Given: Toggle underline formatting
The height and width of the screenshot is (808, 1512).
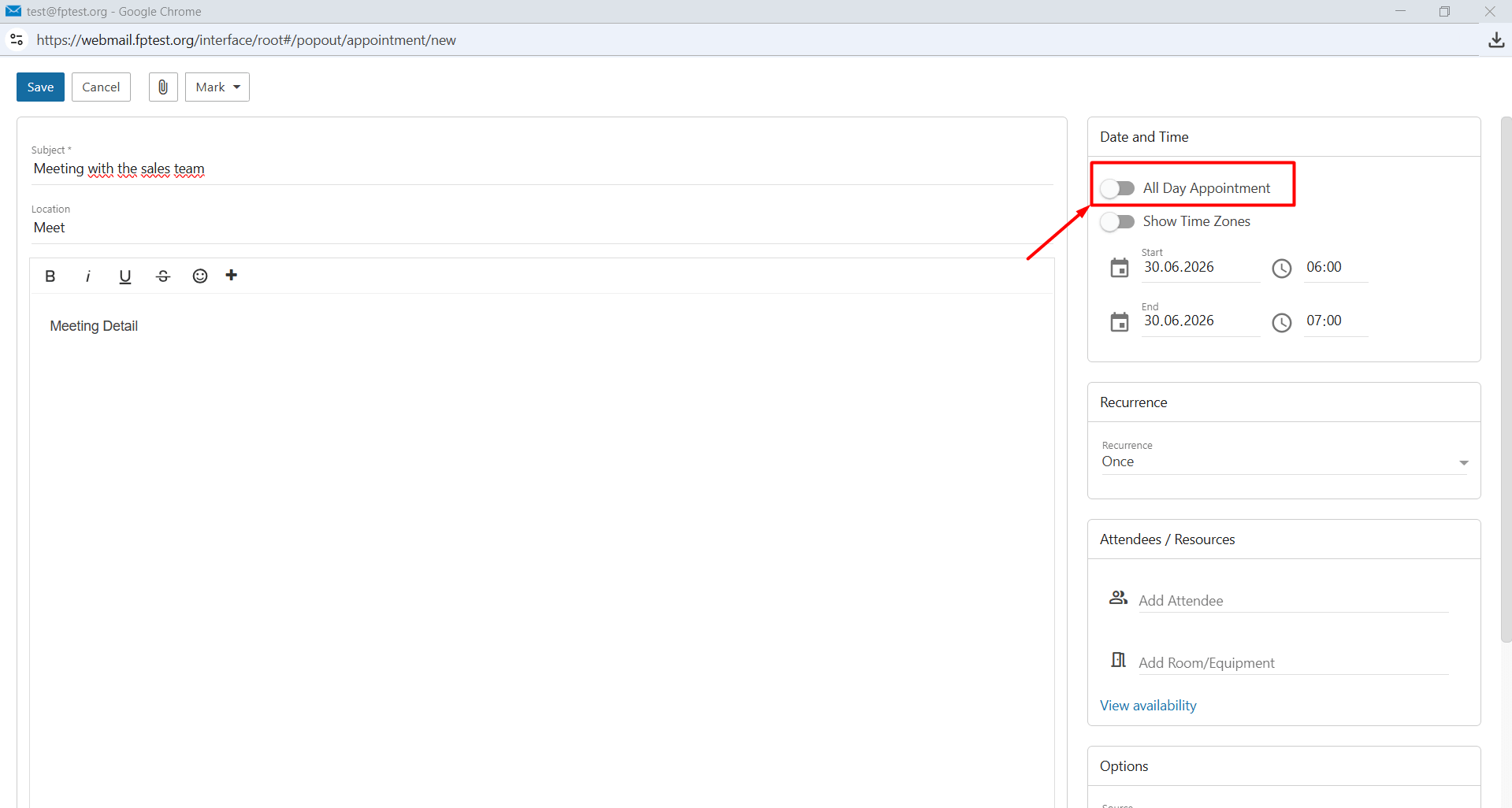Looking at the screenshot, I should [124, 276].
